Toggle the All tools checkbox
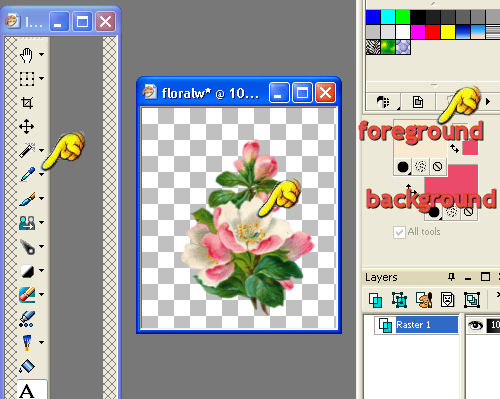 tap(399, 232)
